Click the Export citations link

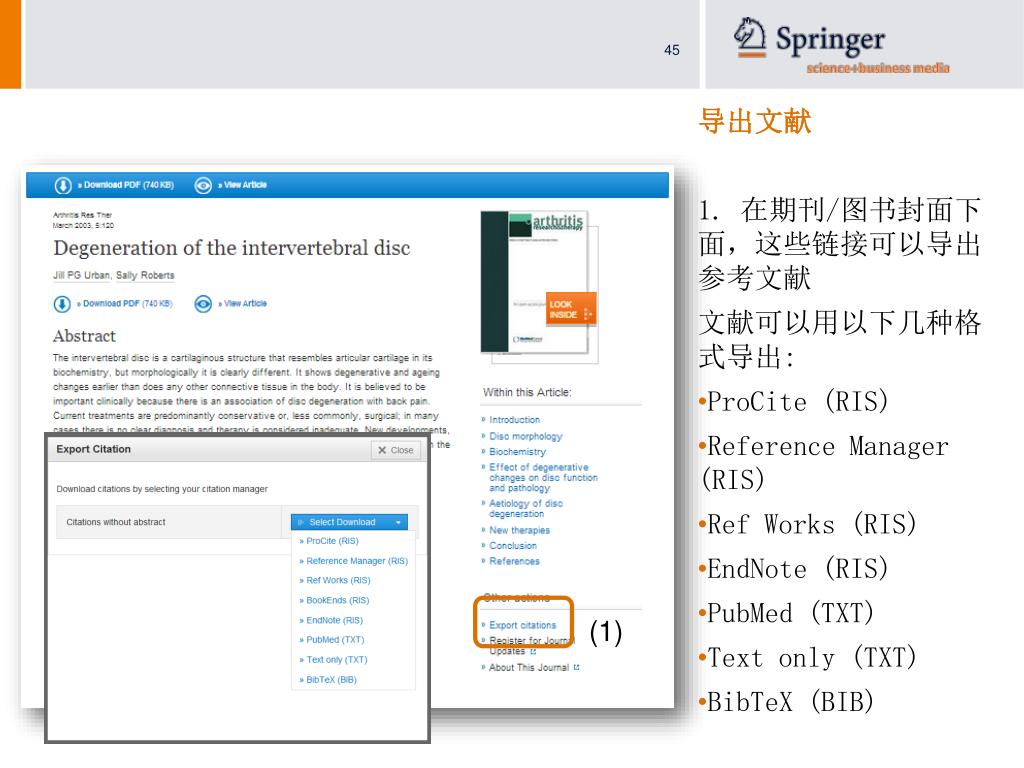click(522, 626)
